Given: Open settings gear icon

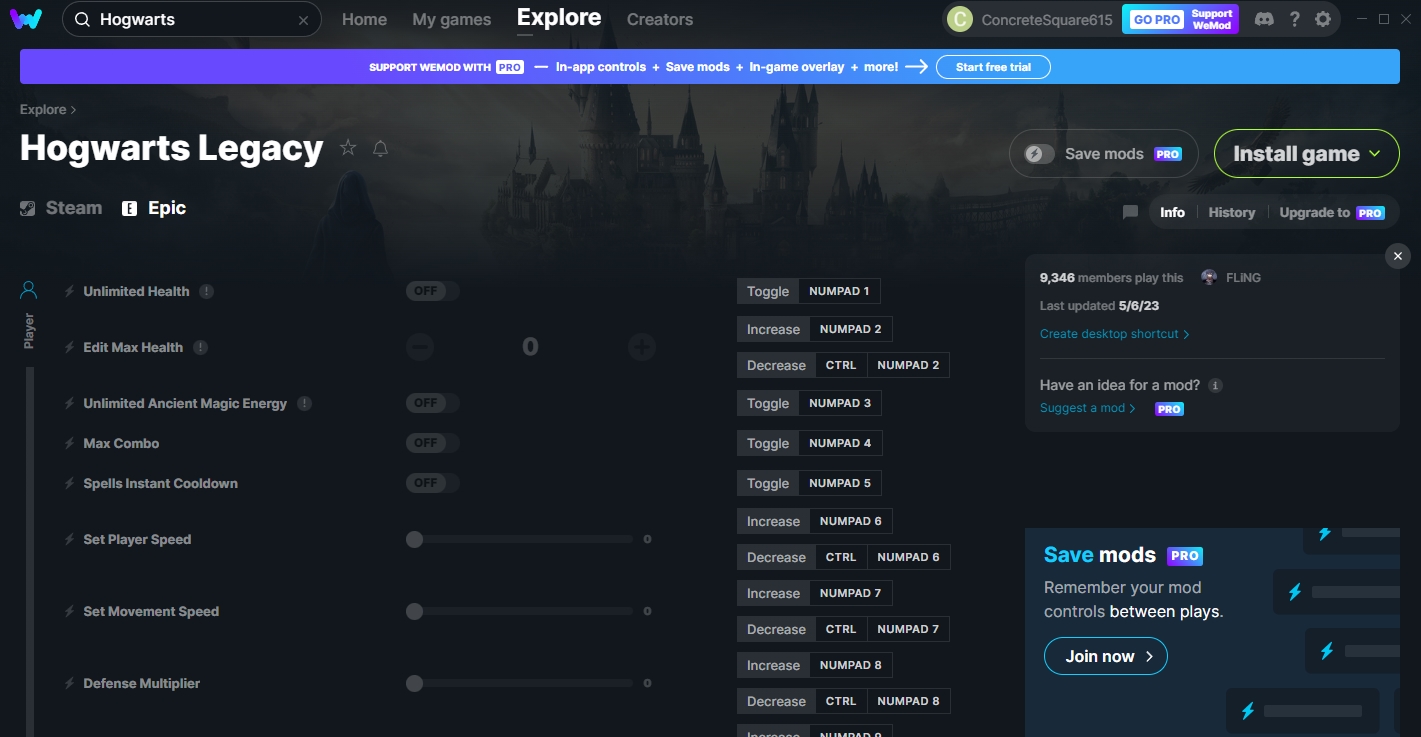Looking at the screenshot, I should click(1323, 19).
